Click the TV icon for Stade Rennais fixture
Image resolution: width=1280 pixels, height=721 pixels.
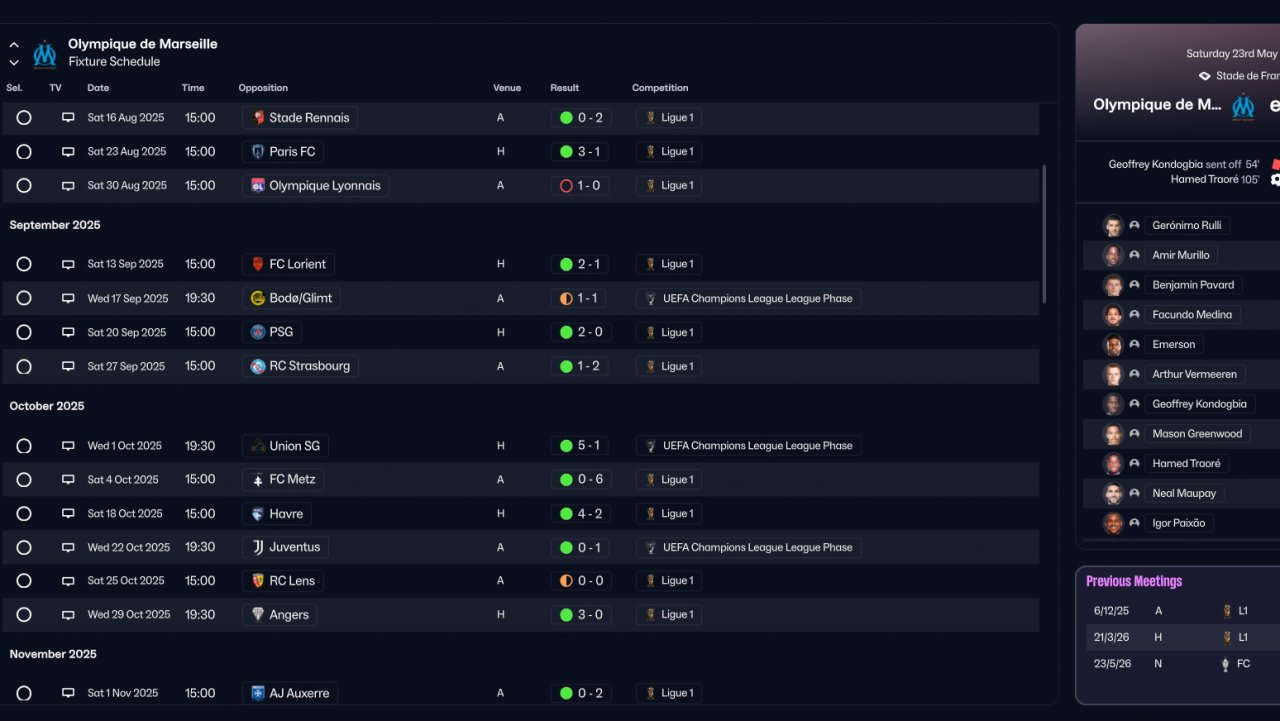pyautogui.click(x=68, y=118)
